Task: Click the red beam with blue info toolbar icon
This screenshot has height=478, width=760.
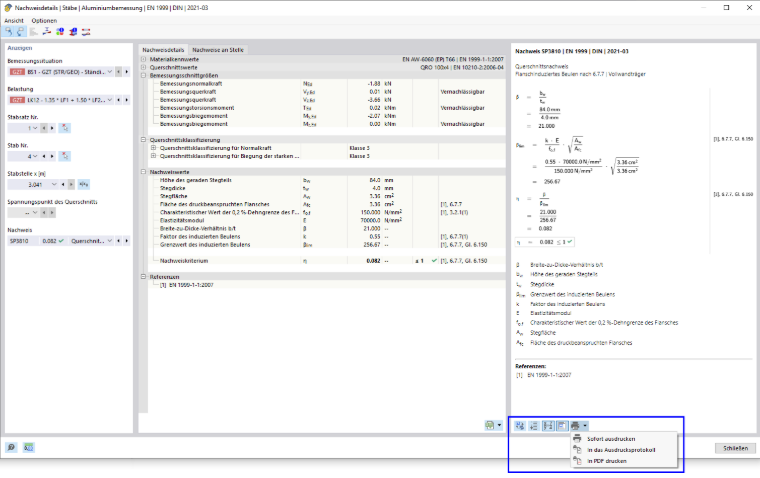Action: click(x=73, y=32)
